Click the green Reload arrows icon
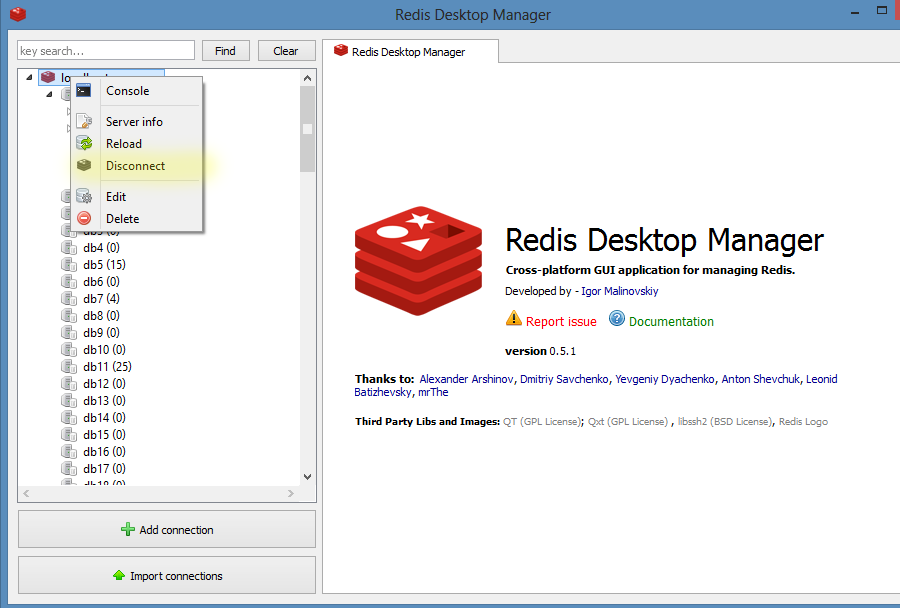 tap(84, 143)
